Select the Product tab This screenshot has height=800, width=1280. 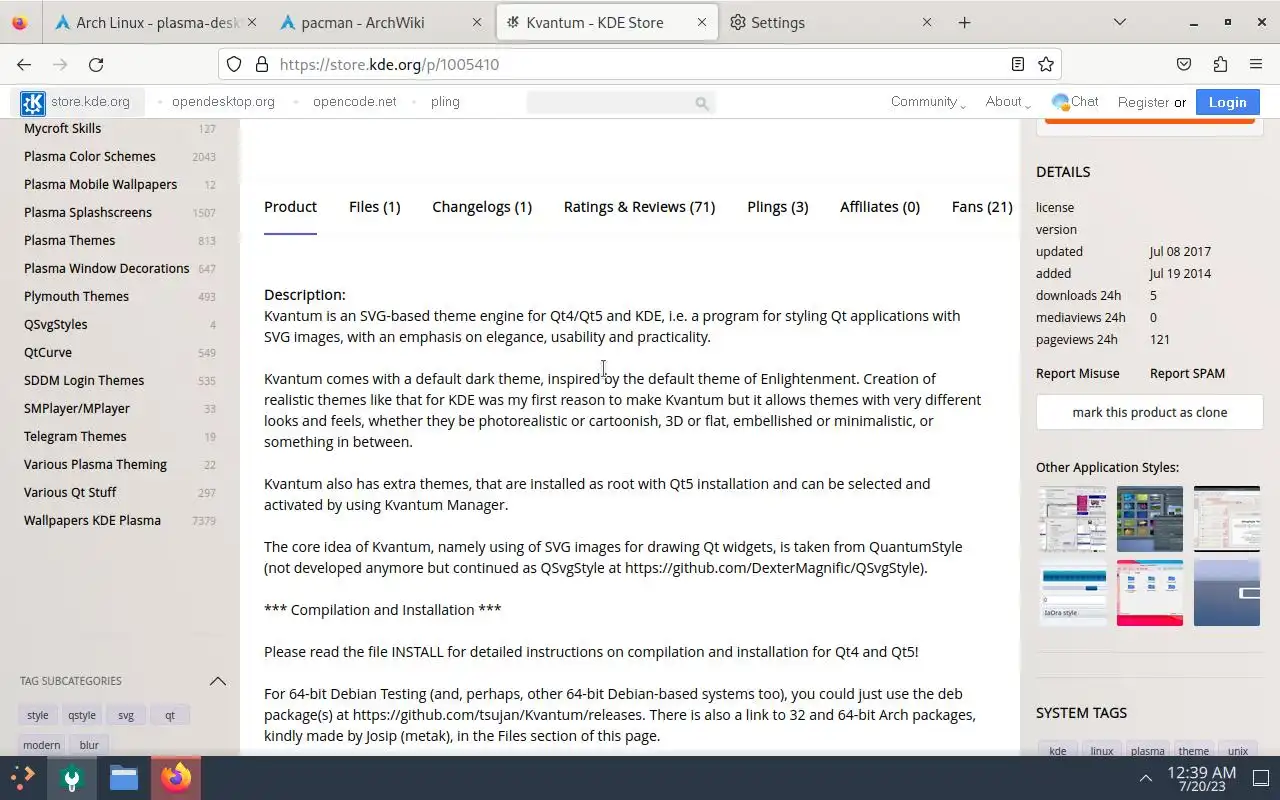(x=290, y=207)
